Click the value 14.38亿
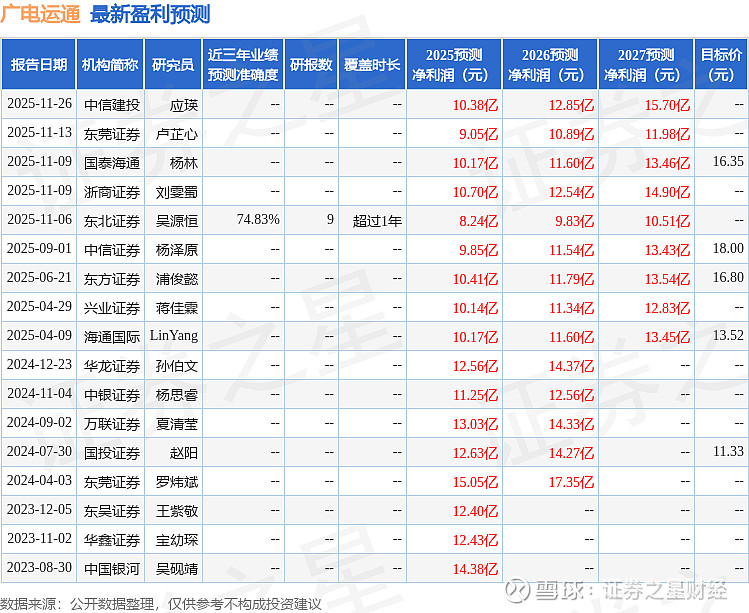Viewport: 749px width, 613px height. tap(475, 569)
